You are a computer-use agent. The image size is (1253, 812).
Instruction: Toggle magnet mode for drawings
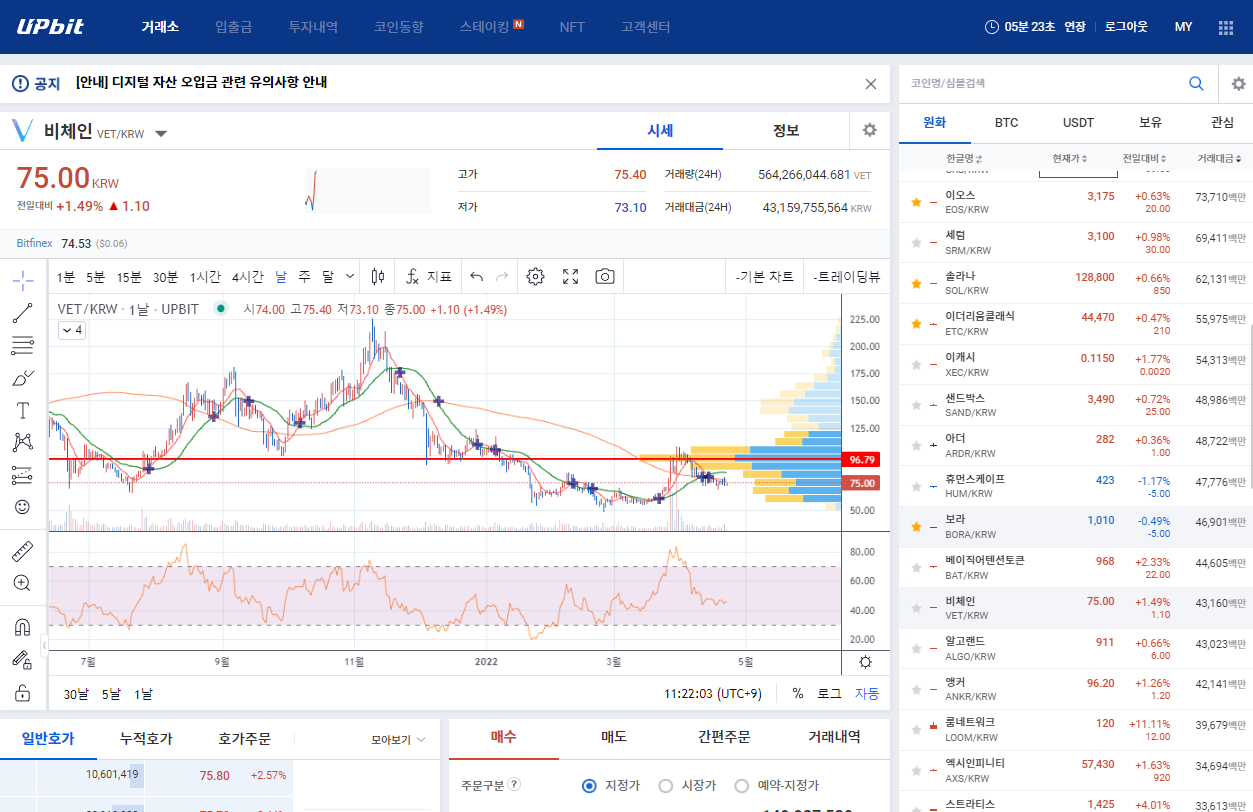click(x=22, y=628)
